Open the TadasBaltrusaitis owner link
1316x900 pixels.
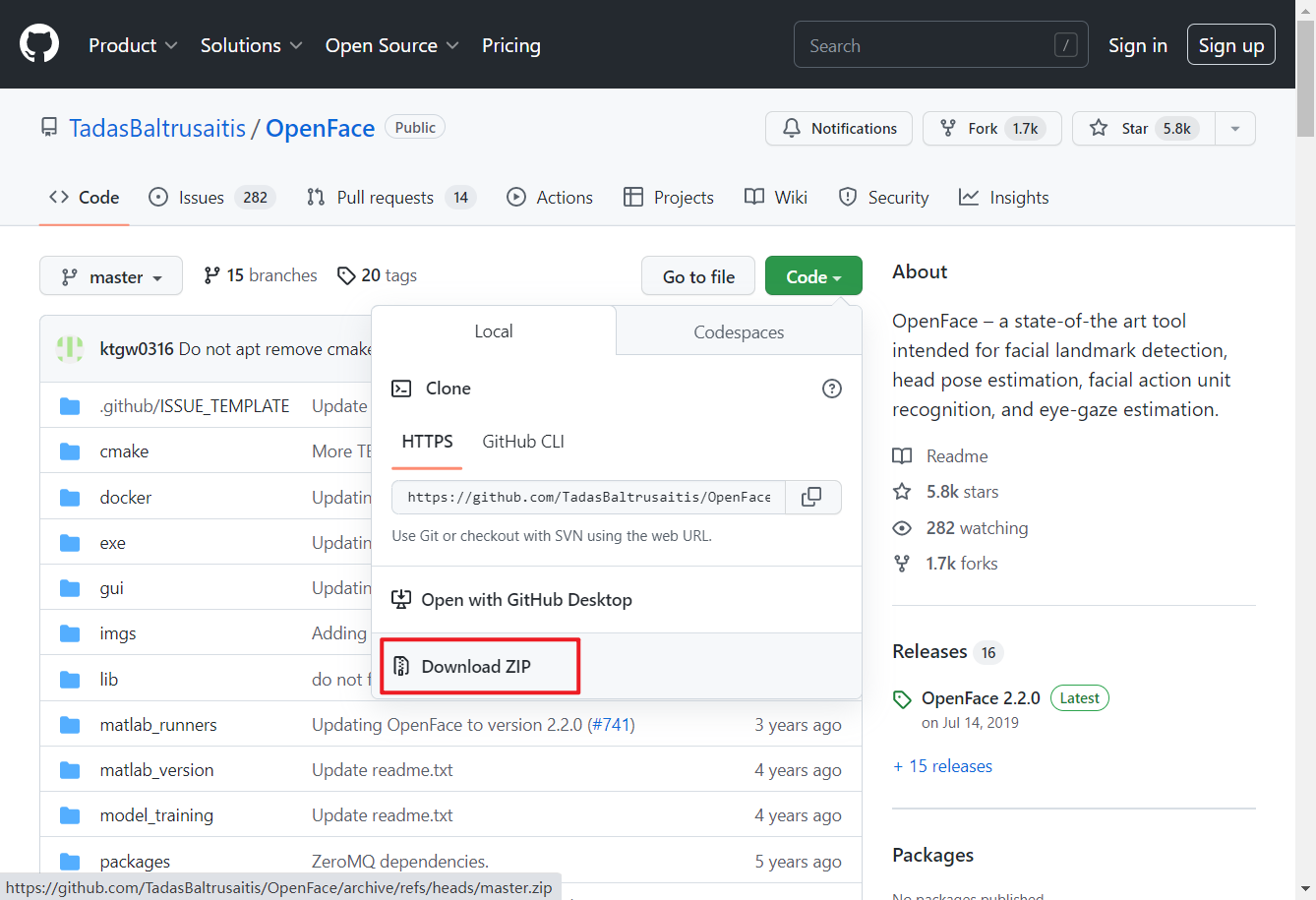point(157,128)
